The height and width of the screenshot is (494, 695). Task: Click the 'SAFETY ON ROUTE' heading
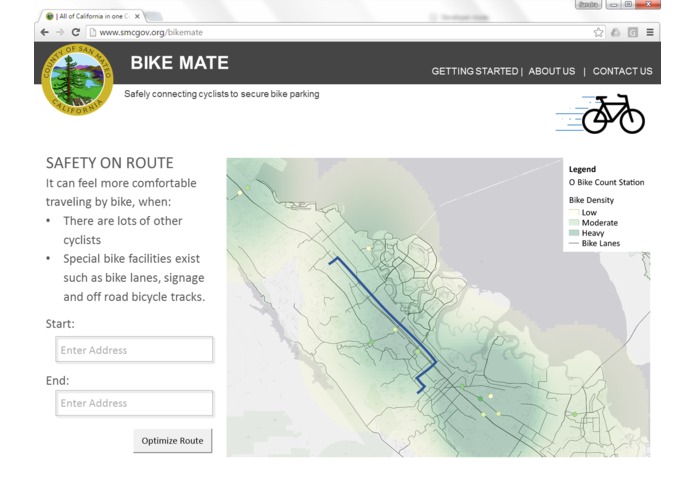[109, 163]
